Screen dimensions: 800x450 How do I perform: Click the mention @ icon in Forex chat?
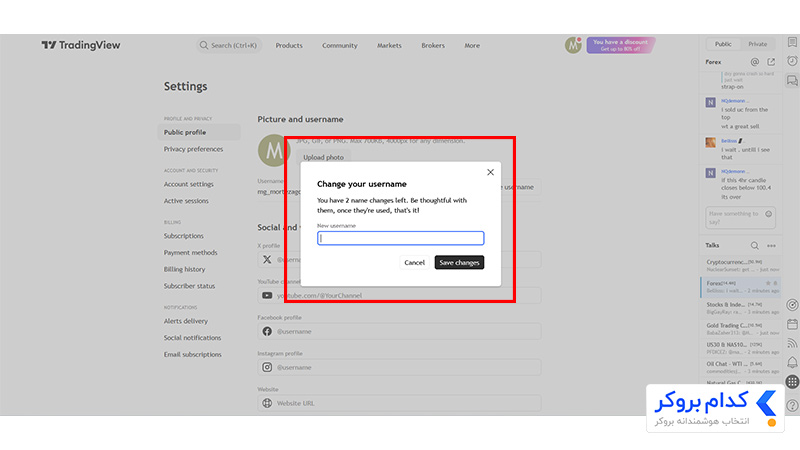click(x=755, y=62)
